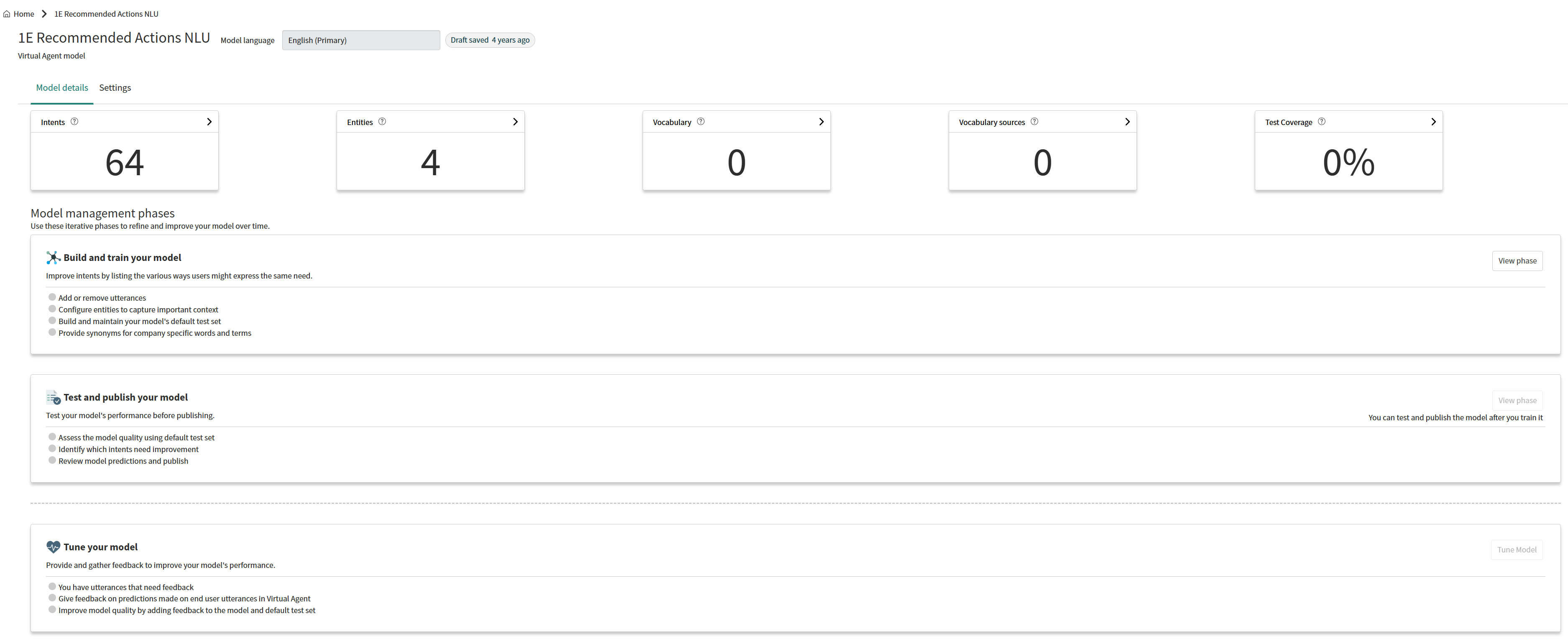Image resolution: width=1568 pixels, height=639 pixels.
Task: Expand Entities card chevron
Action: (515, 122)
